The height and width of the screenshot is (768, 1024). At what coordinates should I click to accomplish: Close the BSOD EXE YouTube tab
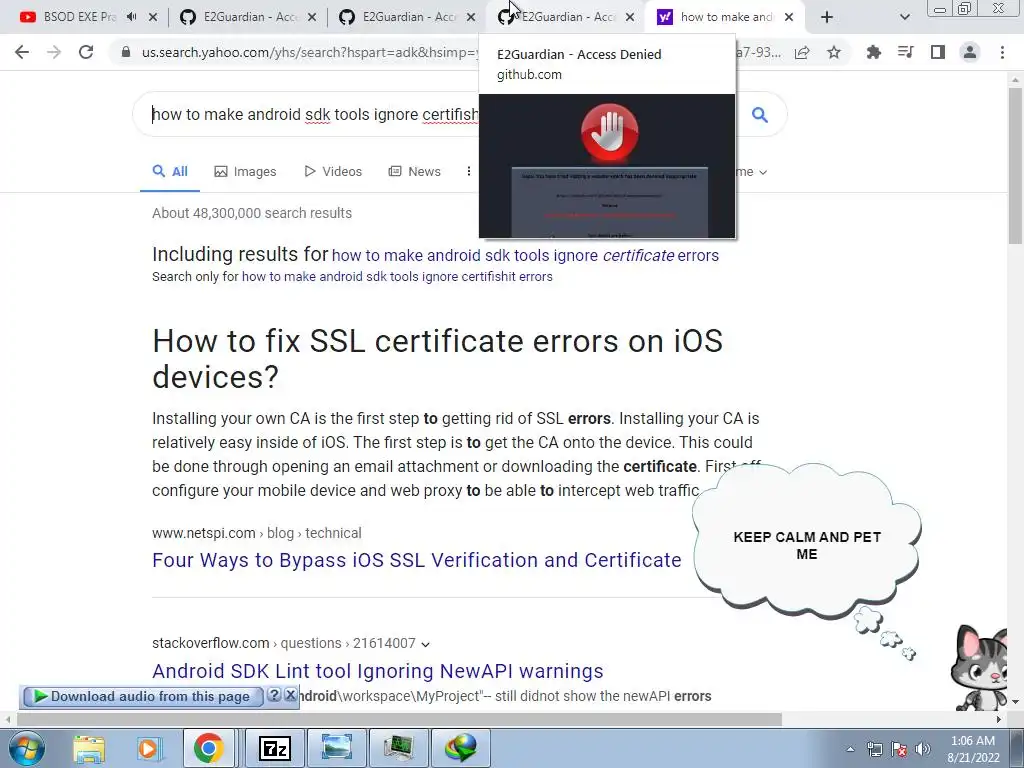coord(153,17)
